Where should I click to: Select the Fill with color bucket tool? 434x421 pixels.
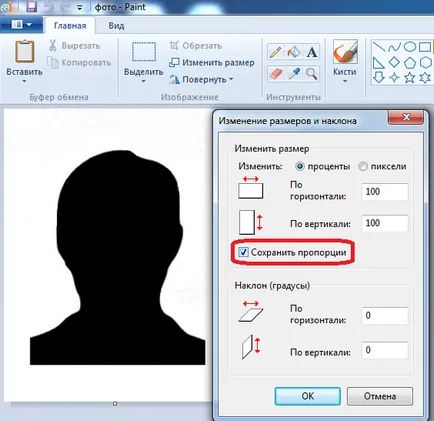tap(294, 52)
